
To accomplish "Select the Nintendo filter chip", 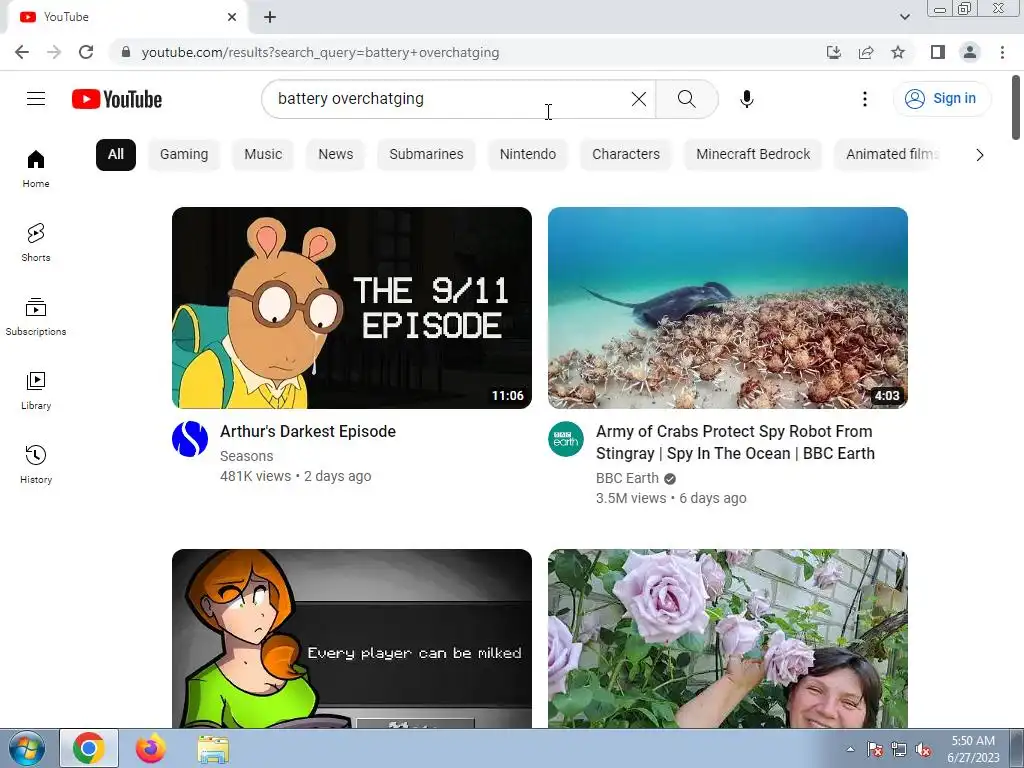I will point(528,155).
